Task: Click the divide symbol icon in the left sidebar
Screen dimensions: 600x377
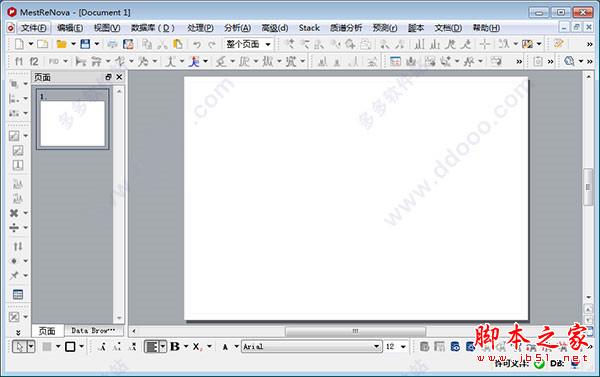Action: click(x=14, y=228)
